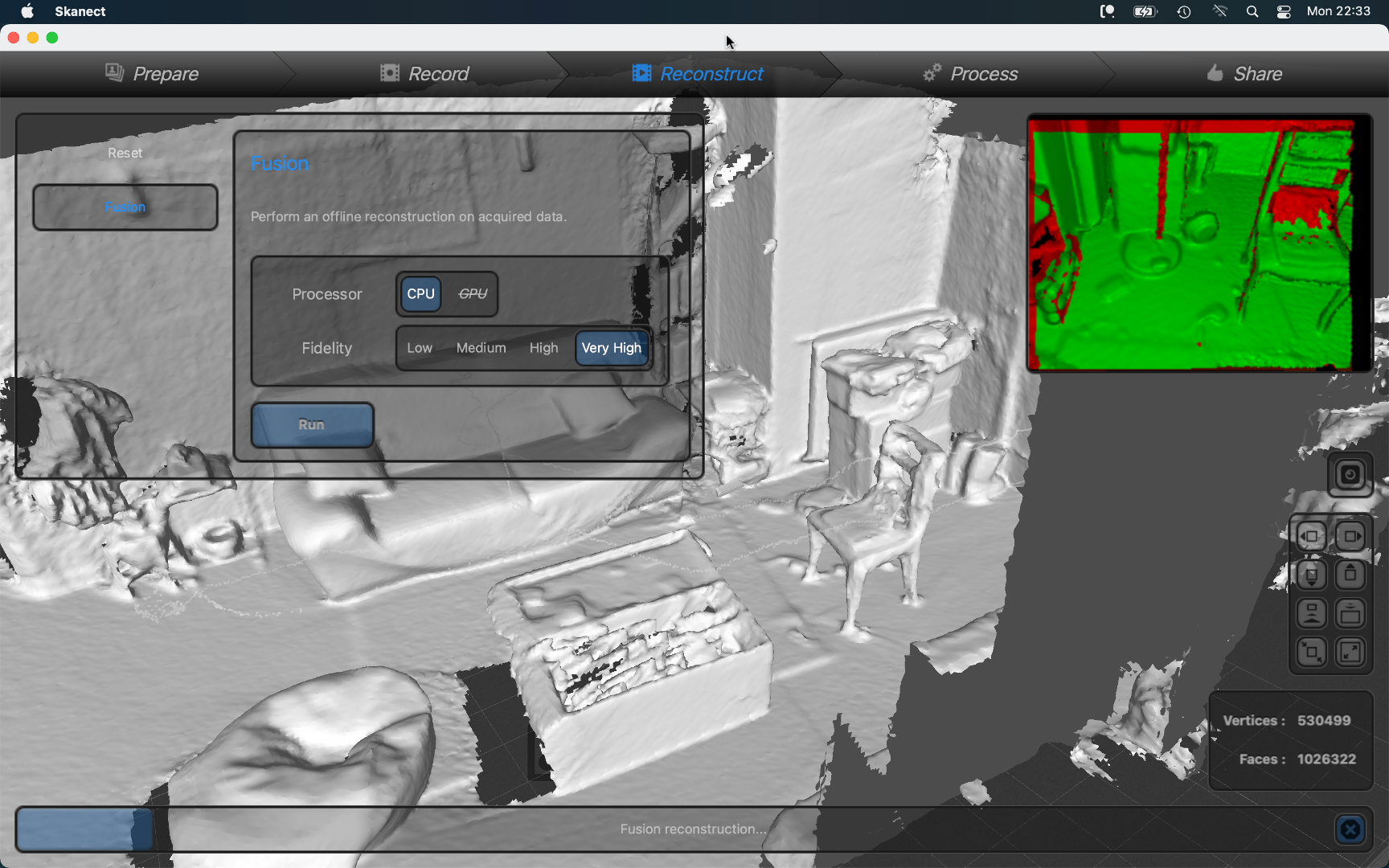Click the down-arrow view icon

tap(1311, 575)
